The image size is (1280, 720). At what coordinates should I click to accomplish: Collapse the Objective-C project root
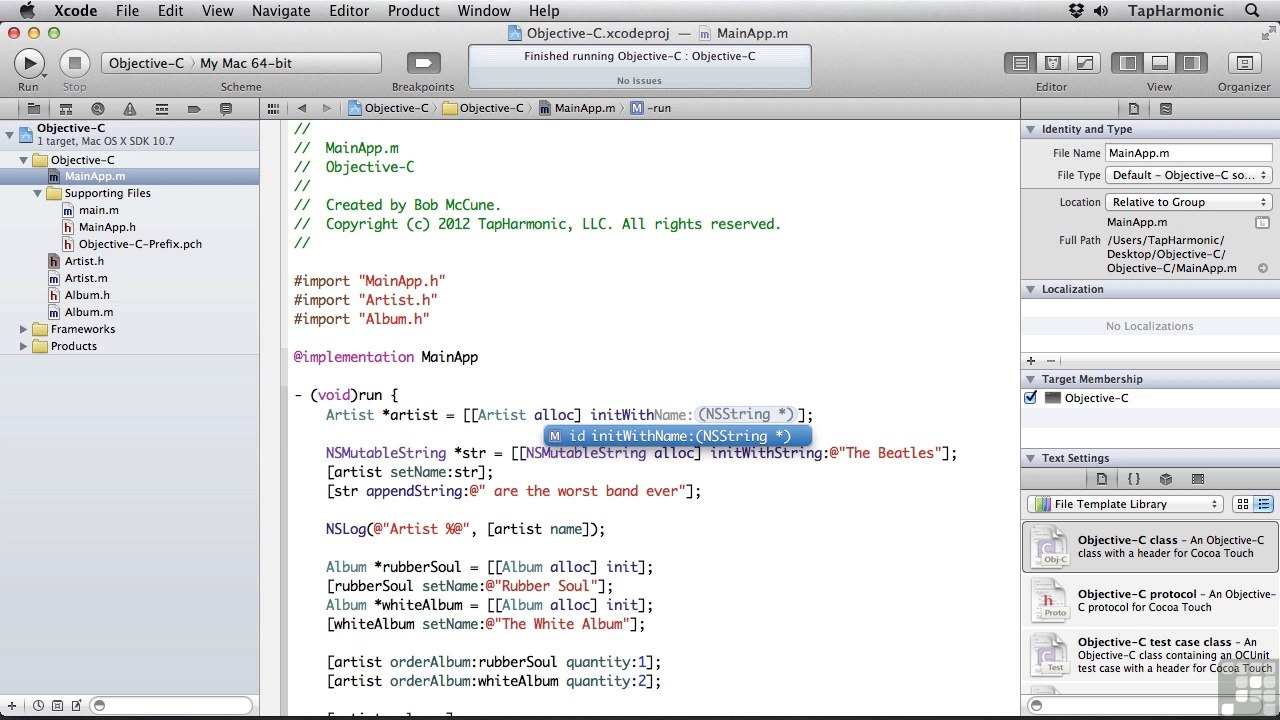(x=10, y=134)
